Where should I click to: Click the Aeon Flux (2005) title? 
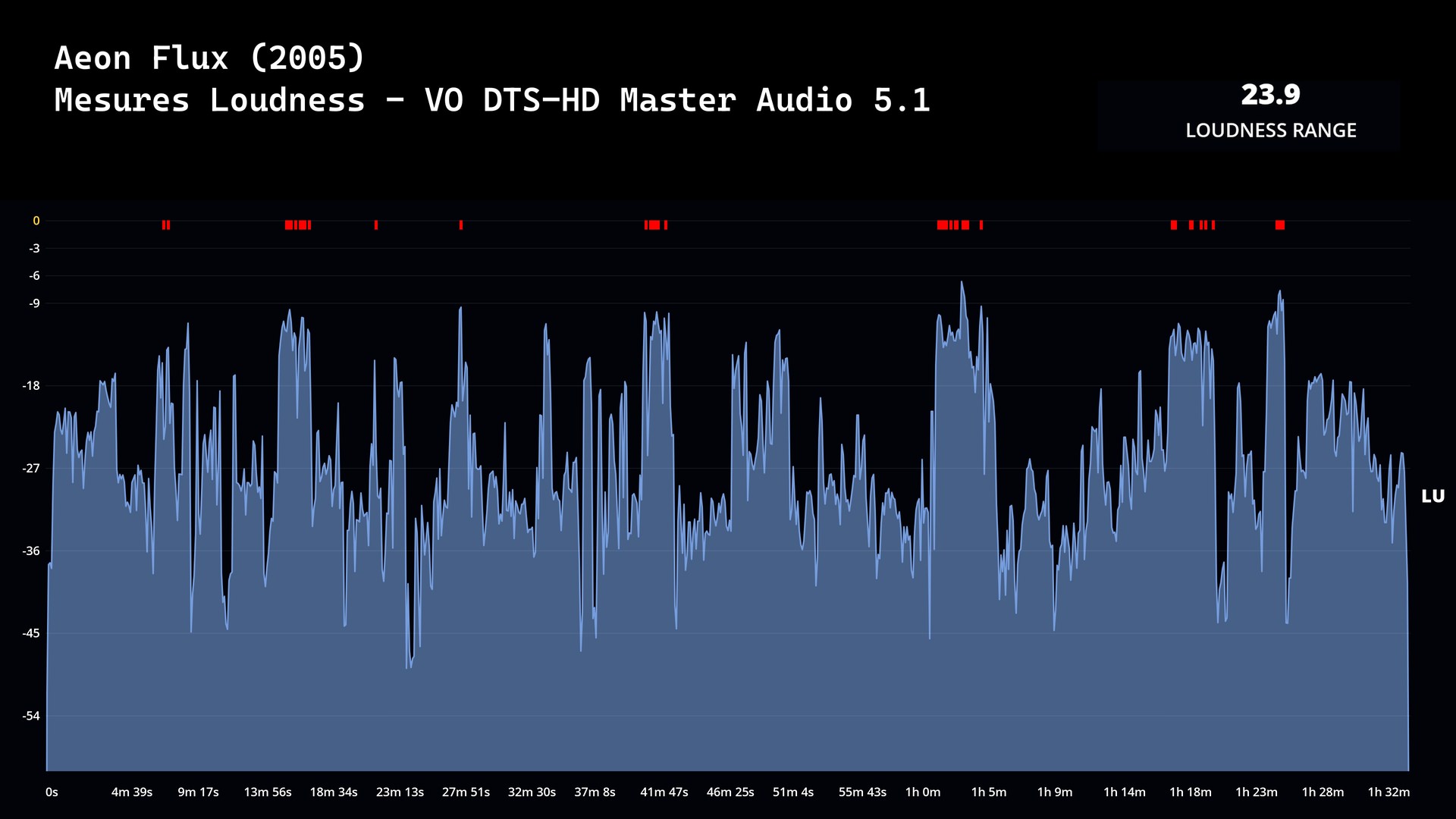click(210, 58)
